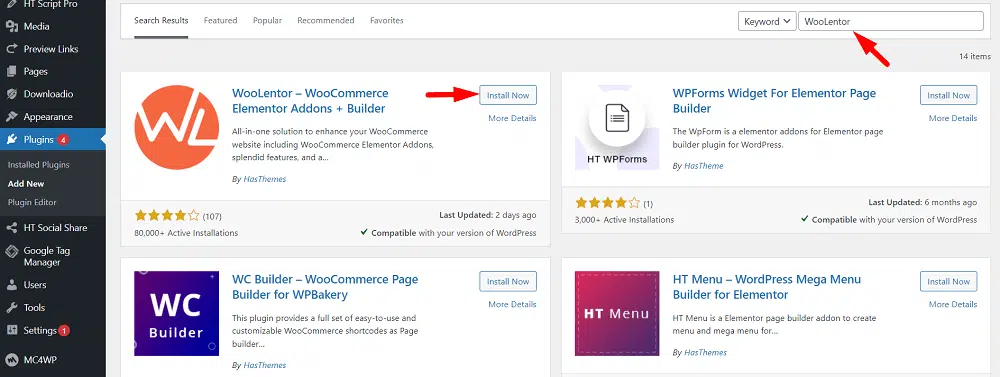
Task: Click the Google Tag Manager icon
Action: 11,251
